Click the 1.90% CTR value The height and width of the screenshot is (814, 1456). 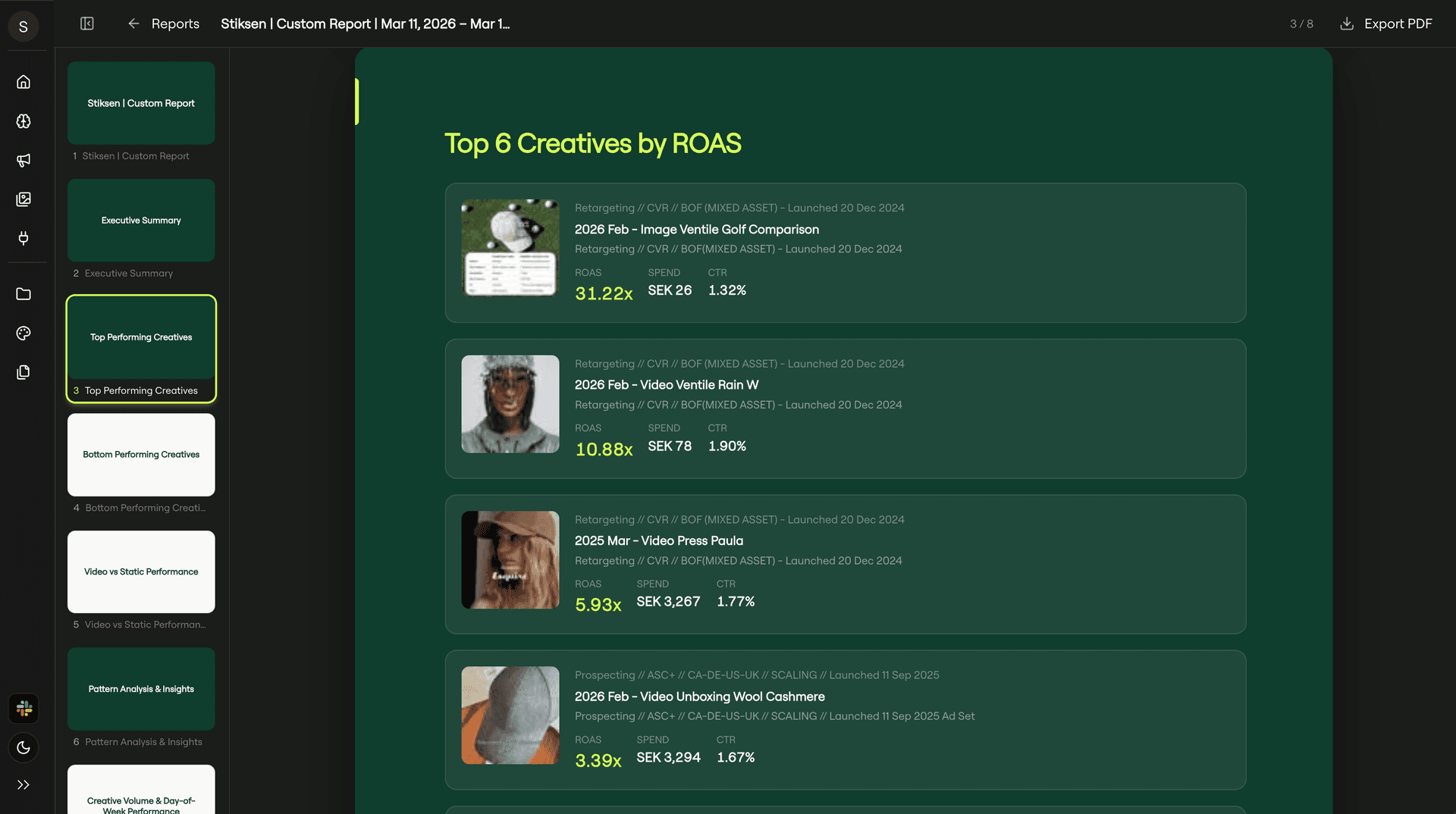point(727,446)
